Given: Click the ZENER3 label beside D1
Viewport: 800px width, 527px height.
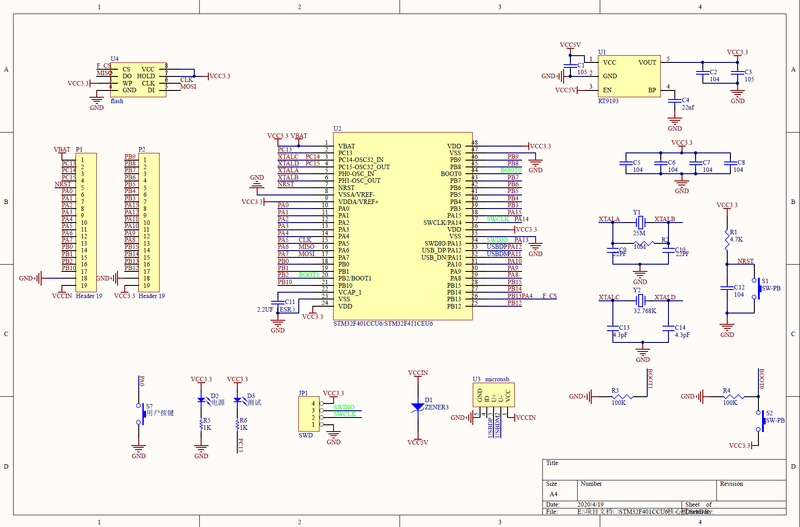Looking at the screenshot, I should 436,407.
